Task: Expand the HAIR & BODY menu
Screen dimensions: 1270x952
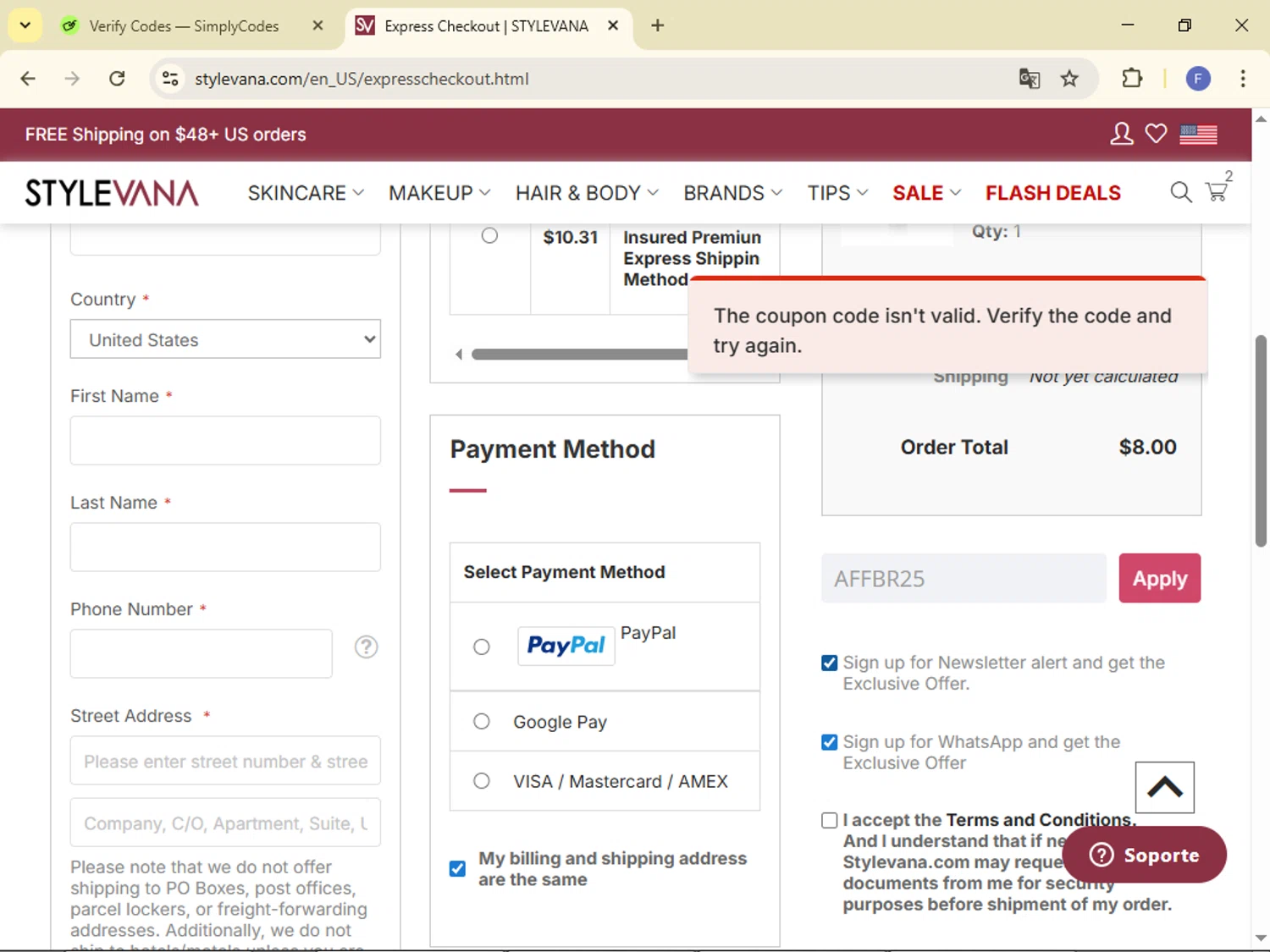Action: pyautogui.click(x=587, y=193)
